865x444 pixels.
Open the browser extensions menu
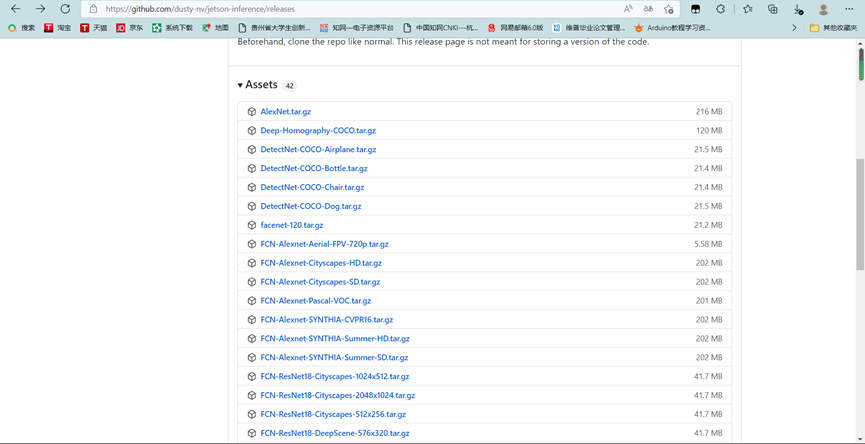tap(720, 9)
